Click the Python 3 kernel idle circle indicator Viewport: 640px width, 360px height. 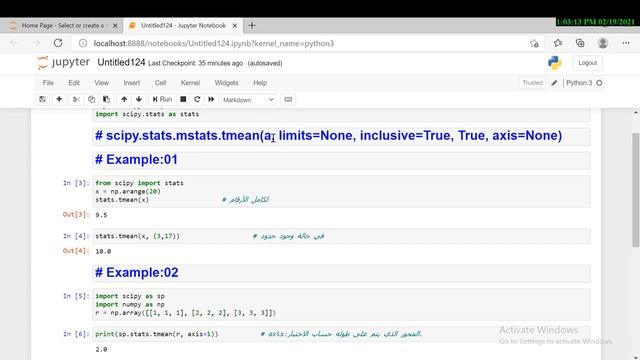coord(599,83)
